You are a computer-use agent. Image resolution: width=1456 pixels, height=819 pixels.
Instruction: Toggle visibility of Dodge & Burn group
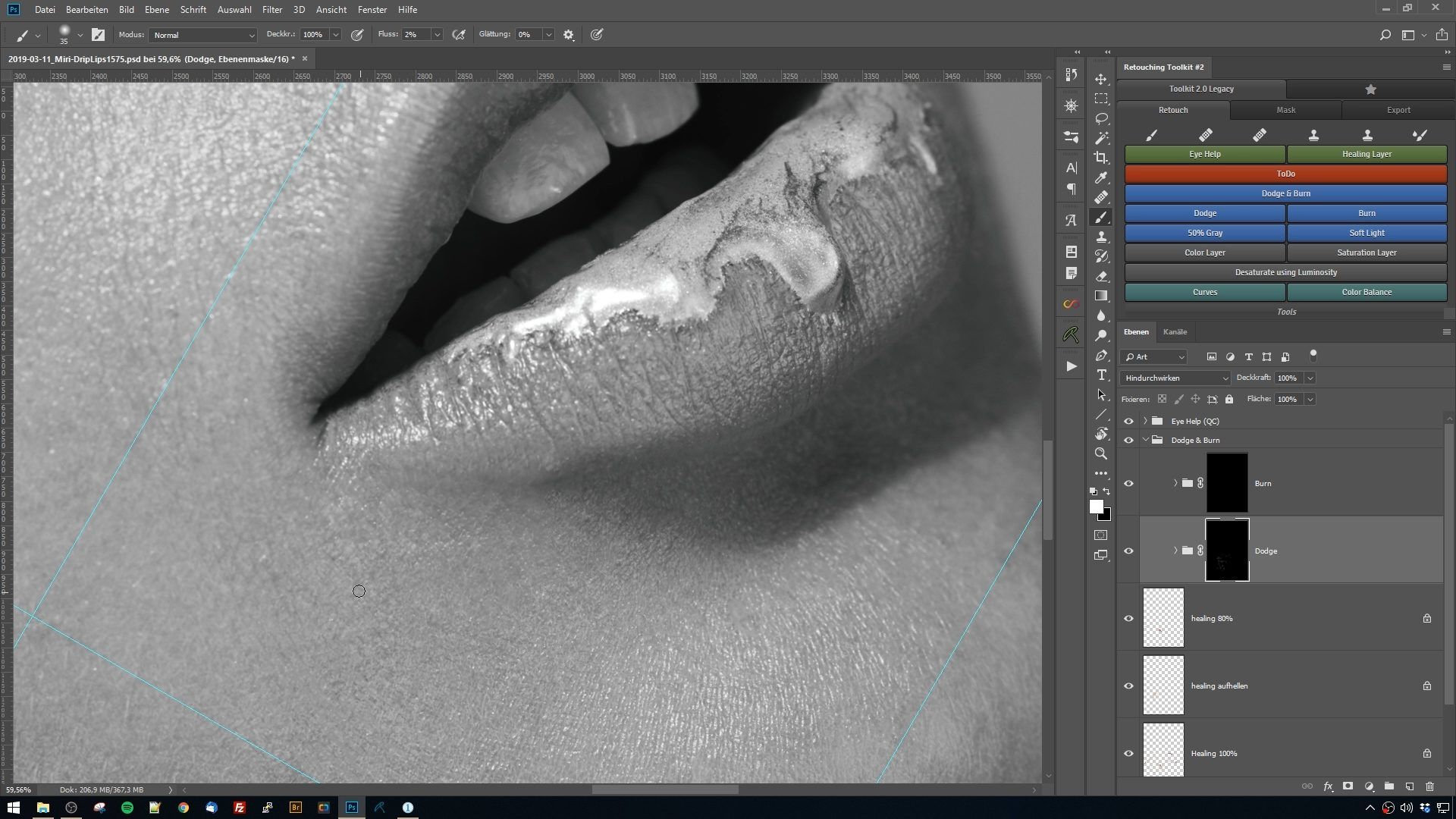[1129, 440]
